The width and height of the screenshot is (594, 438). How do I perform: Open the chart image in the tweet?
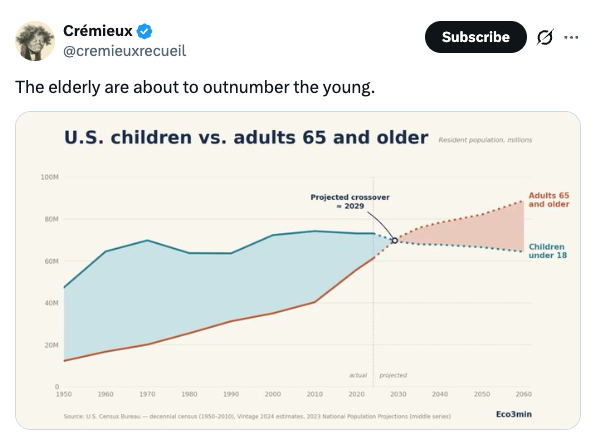pyautogui.click(x=298, y=270)
